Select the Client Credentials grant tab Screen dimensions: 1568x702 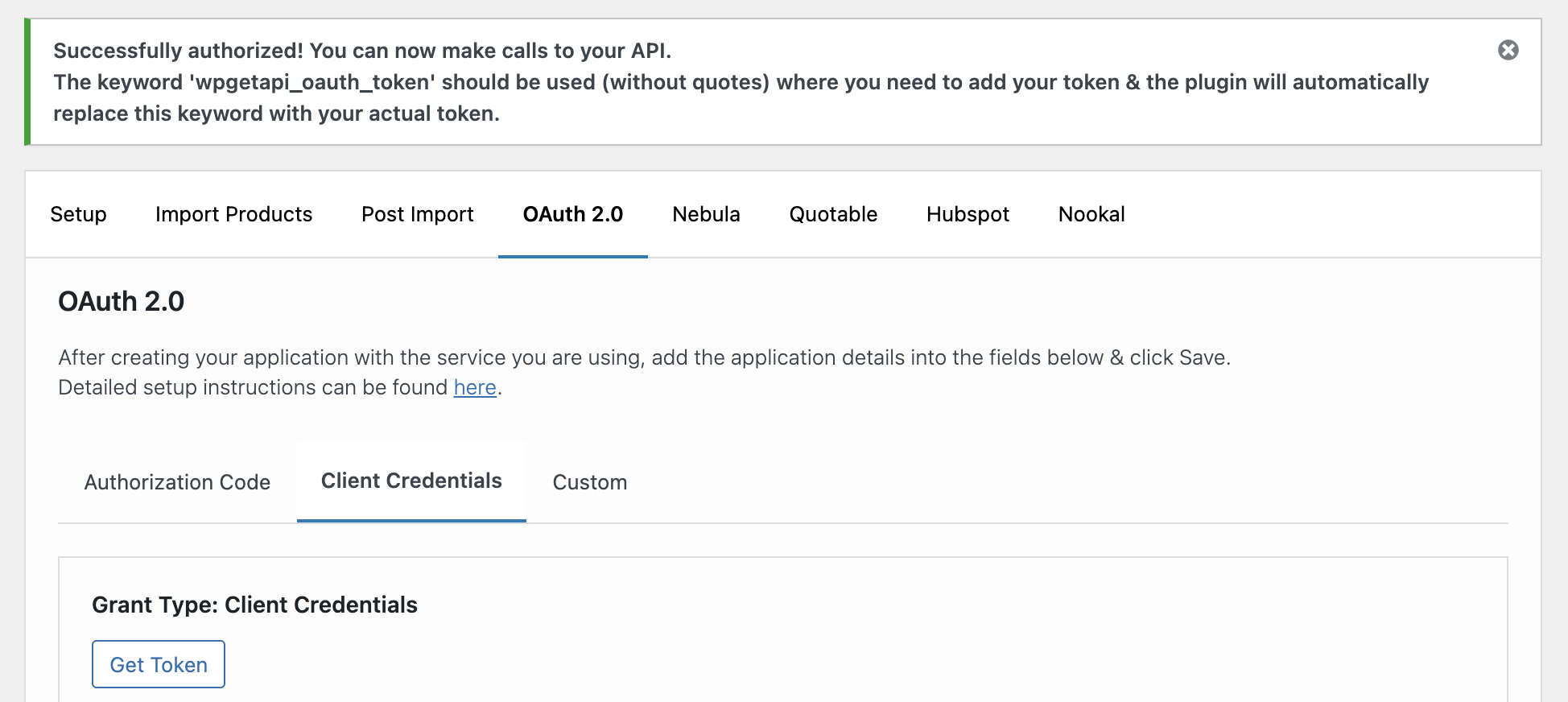pyautogui.click(x=411, y=481)
